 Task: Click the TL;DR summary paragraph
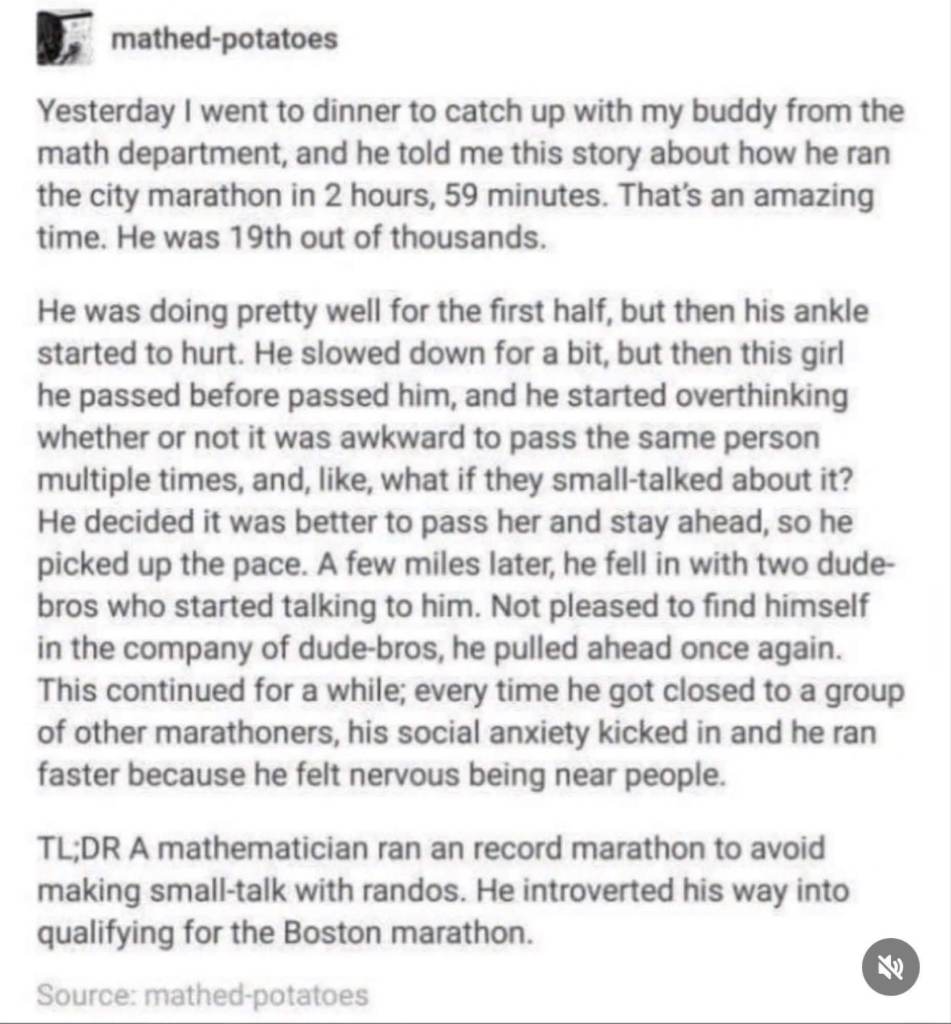point(432,891)
